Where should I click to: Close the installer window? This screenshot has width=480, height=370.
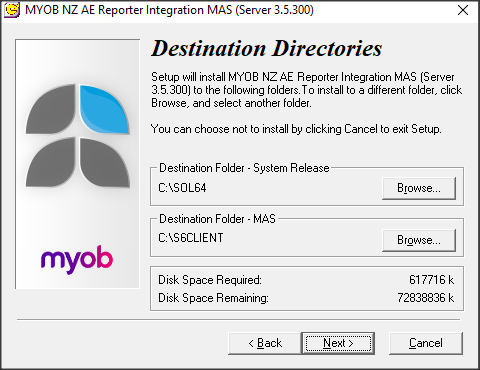point(463,10)
